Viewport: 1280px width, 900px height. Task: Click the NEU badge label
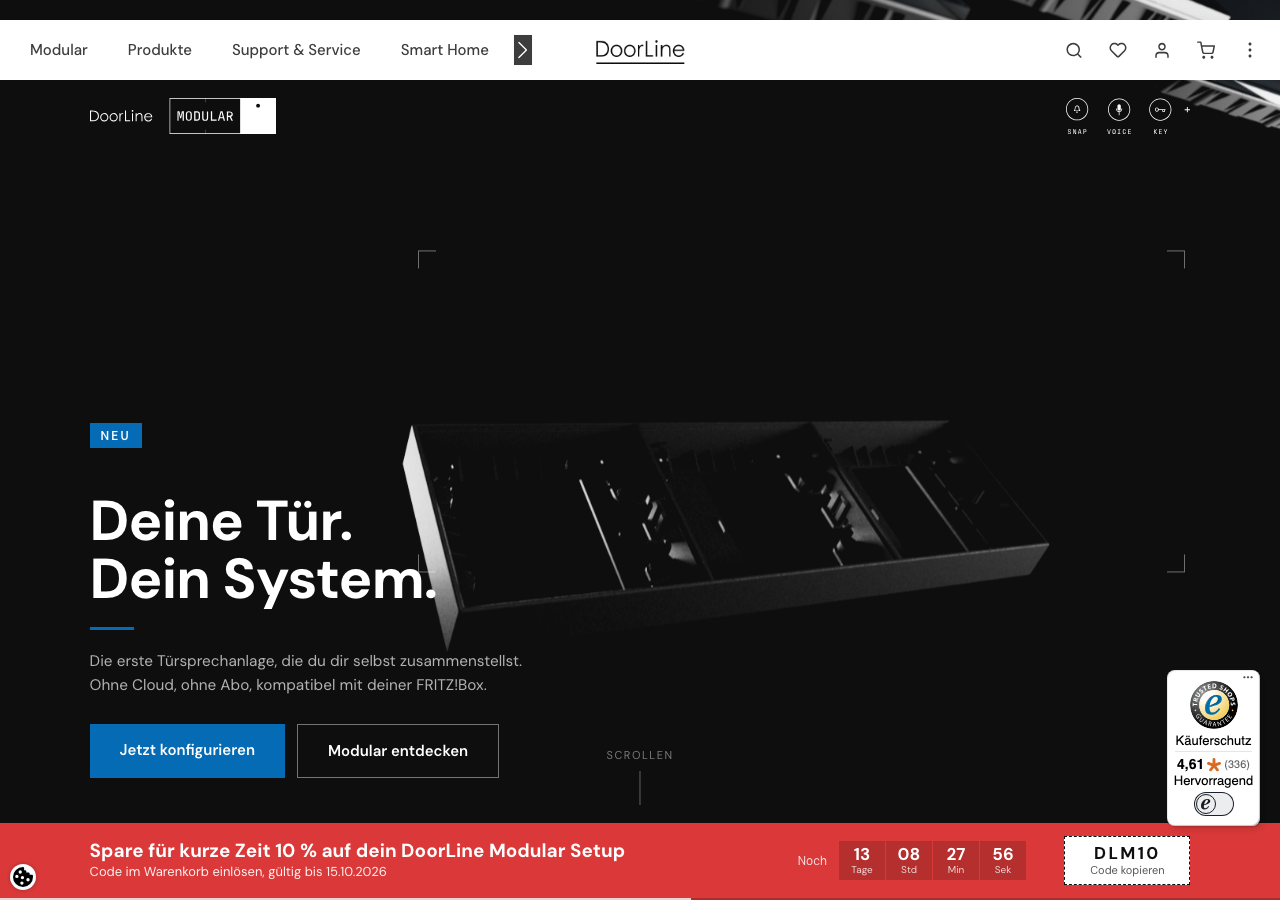[x=116, y=436]
